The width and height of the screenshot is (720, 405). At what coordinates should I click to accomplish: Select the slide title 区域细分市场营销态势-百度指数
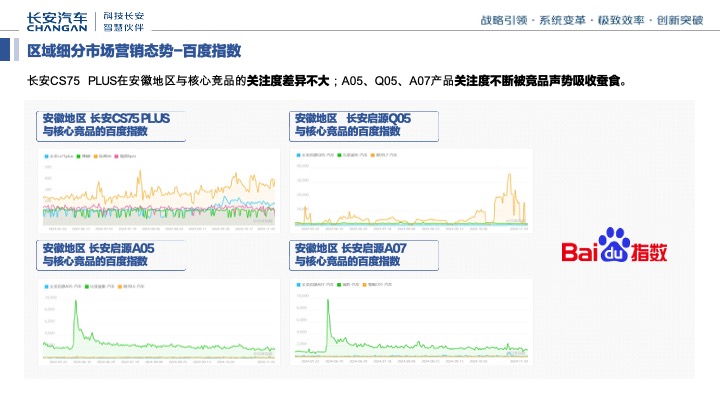134,51
